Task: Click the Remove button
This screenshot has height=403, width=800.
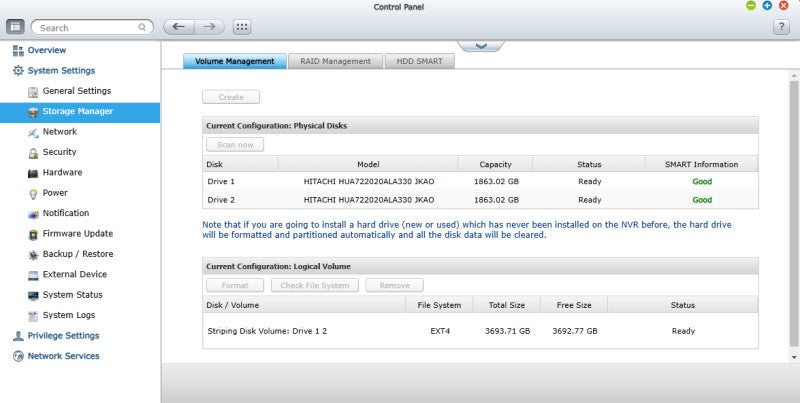Action: tap(394, 285)
